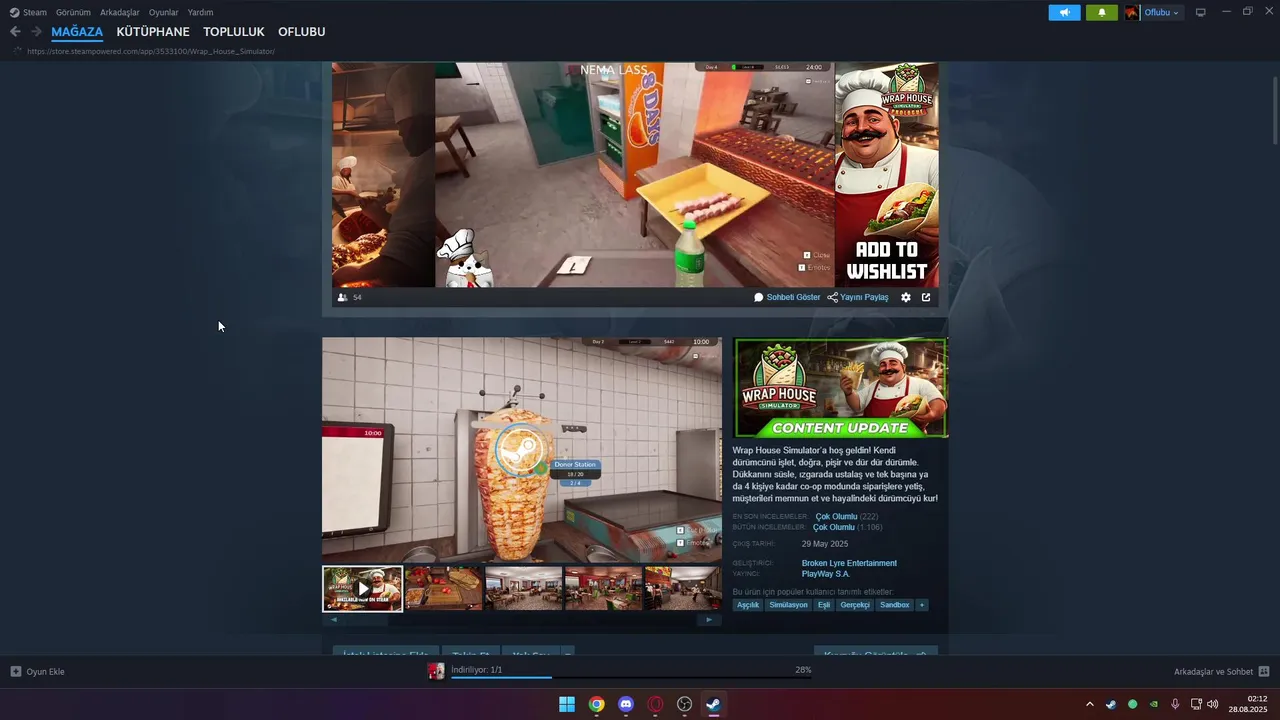This screenshot has width=1280, height=720.
Task: Open the Steam menu
Action: coord(35,12)
